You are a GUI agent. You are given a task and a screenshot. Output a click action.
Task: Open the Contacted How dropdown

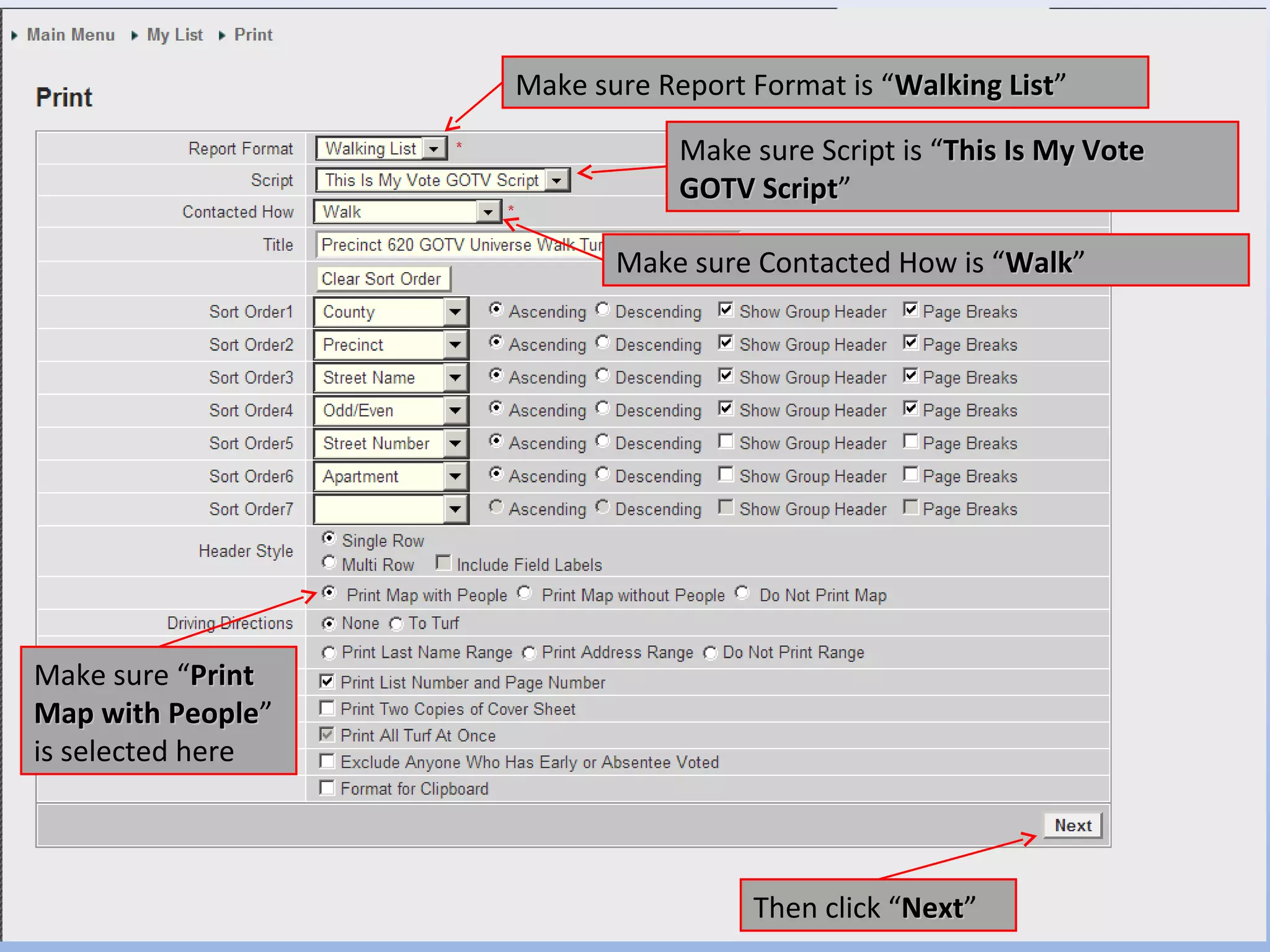(407, 212)
